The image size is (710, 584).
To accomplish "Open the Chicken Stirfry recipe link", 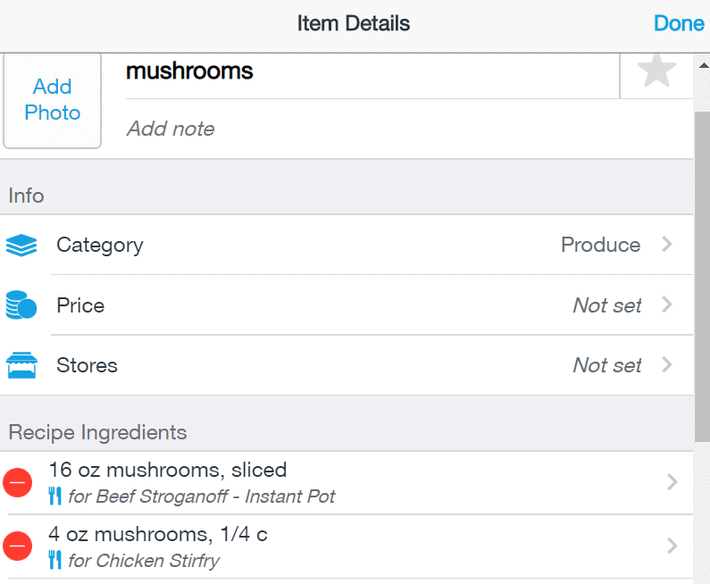I will click(x=144, y=561).
